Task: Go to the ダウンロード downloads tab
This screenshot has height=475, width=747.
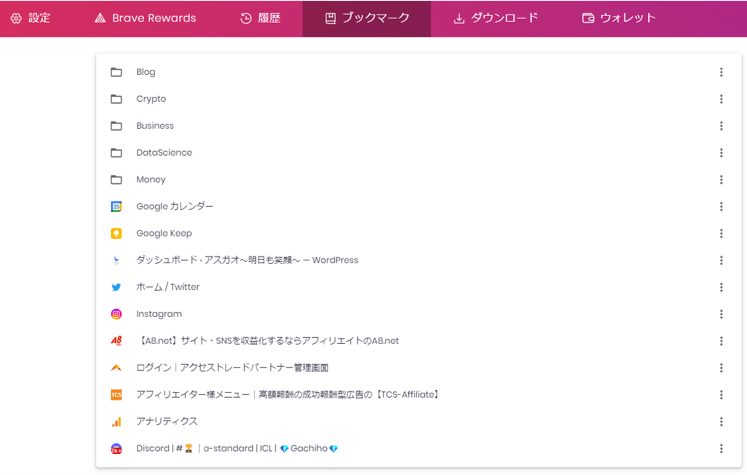Action: click(495, 19)
